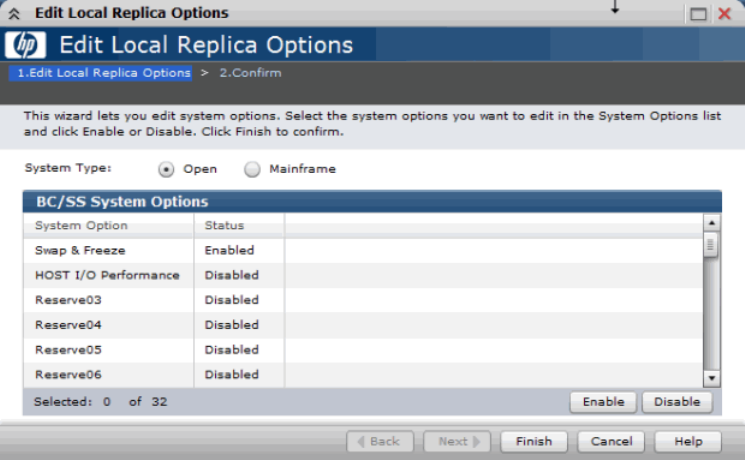The image size is (745, 460).
Task: Select the Mainframe system type radio button
Action: pyautogui.click(x=252, y=169)
